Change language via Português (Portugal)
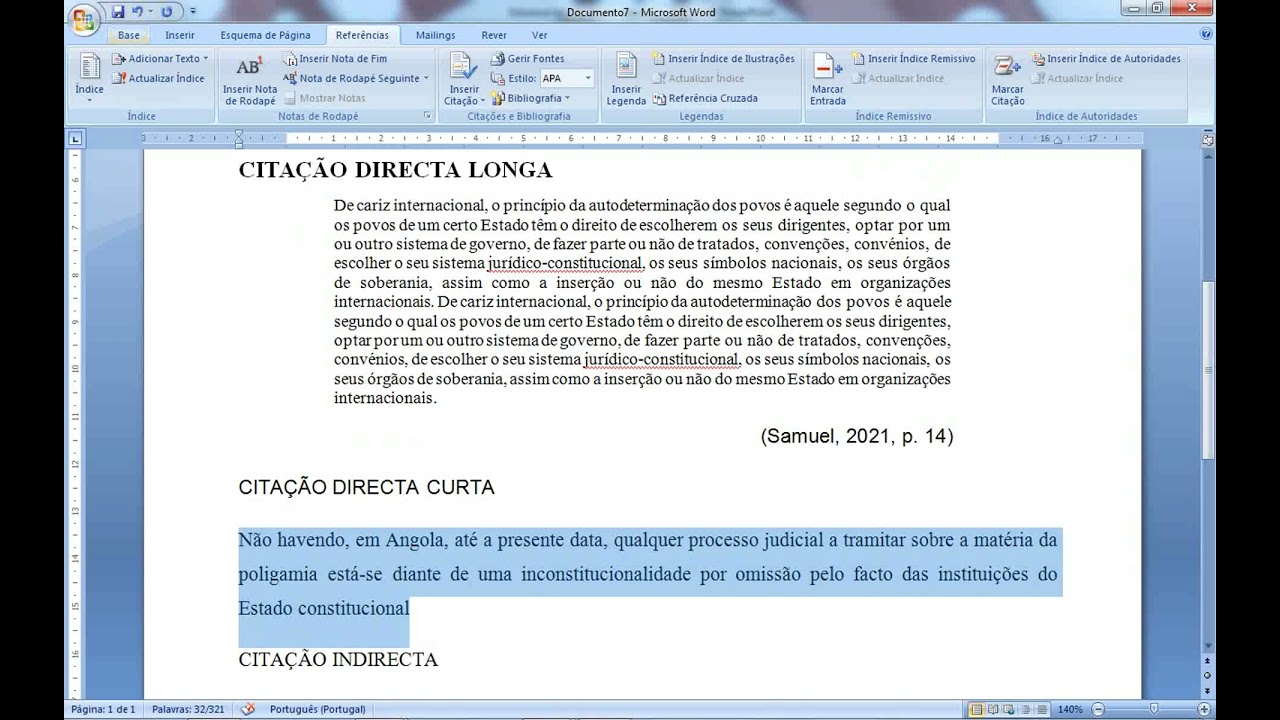1280x720 pixels. coord(317,709)
